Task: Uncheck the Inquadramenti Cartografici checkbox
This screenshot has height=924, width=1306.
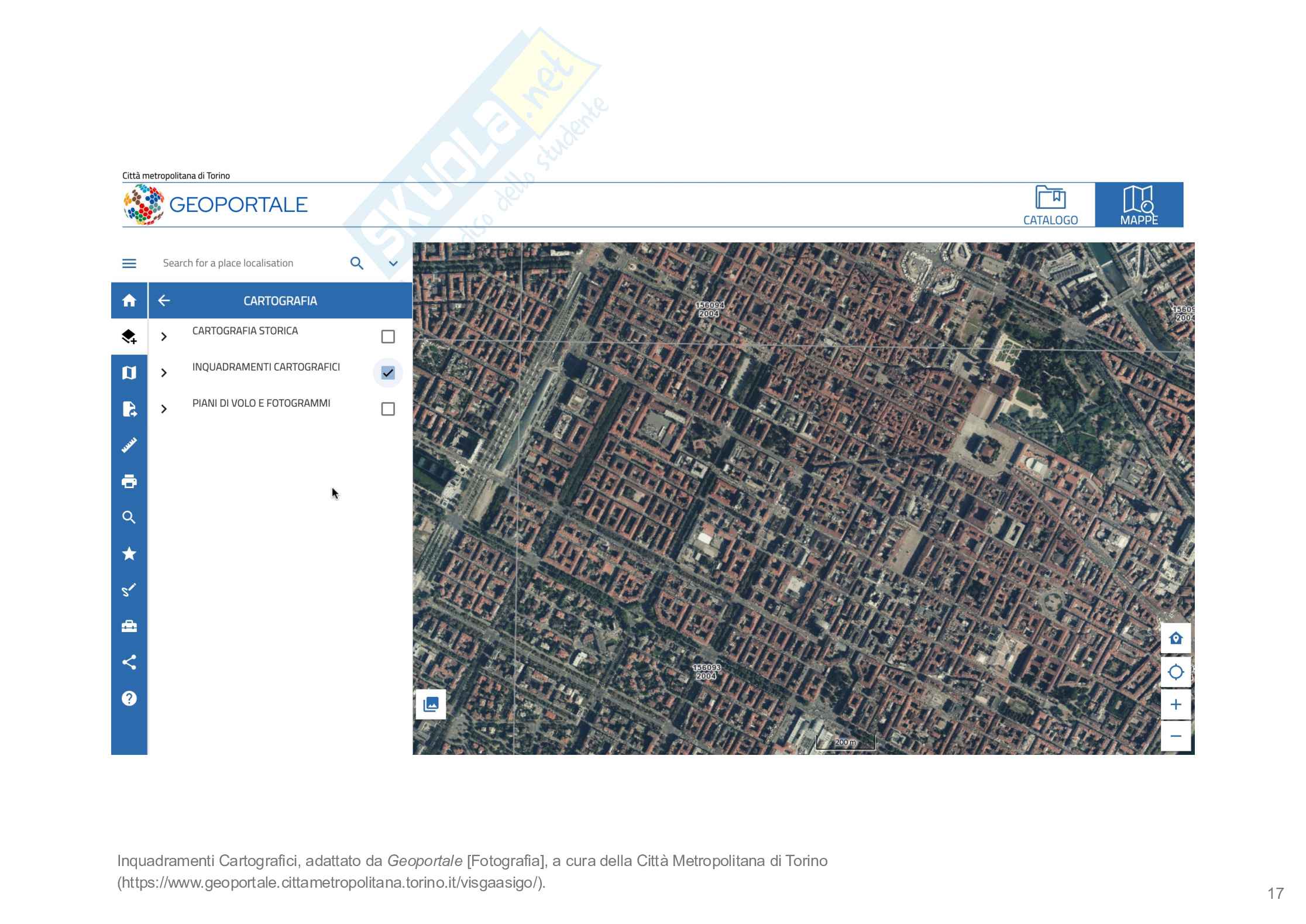Action: pyautogui.click(x=387, y=373)
